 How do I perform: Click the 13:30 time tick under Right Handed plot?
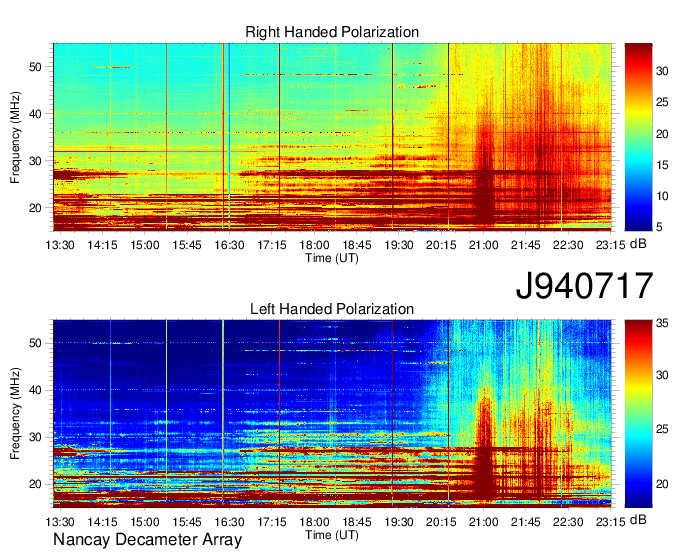pos(60,245)
